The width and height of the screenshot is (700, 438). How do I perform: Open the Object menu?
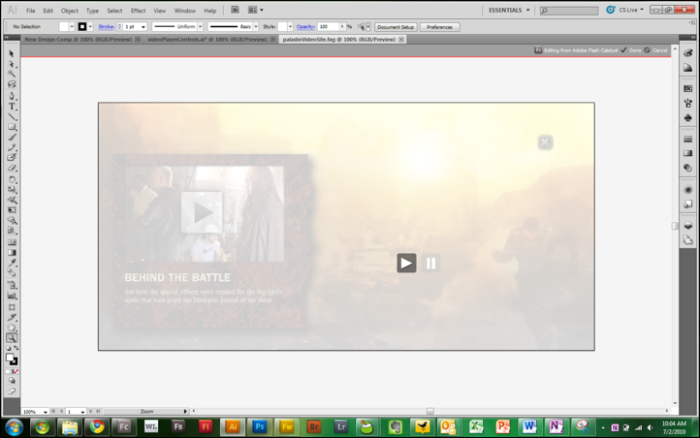pos(69,11)
